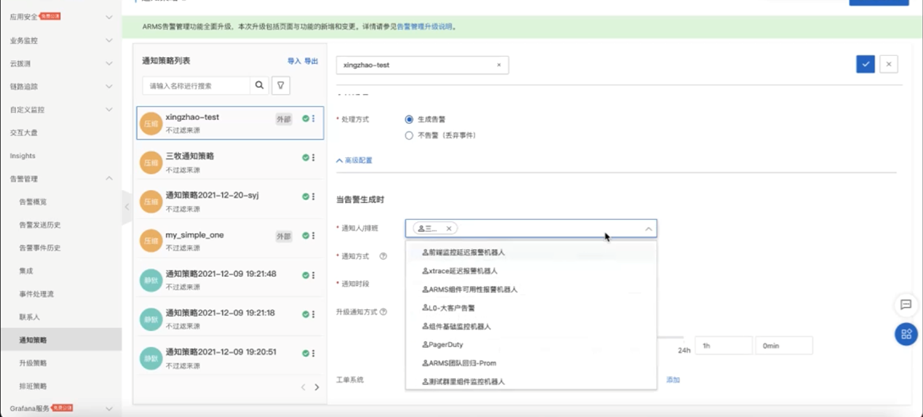Viewport: 923px width, 417px height.
Task: Expand 应用安全 sidebar section
Action: pos(109,17)
